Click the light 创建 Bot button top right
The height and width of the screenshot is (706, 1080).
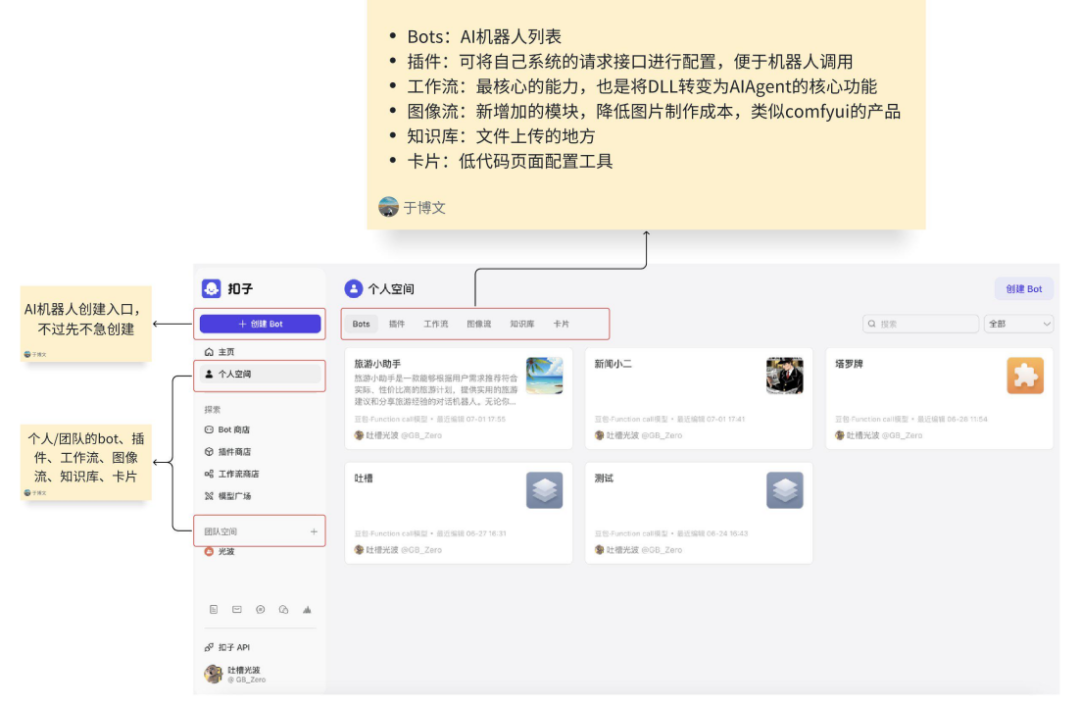coord(1024,289)
